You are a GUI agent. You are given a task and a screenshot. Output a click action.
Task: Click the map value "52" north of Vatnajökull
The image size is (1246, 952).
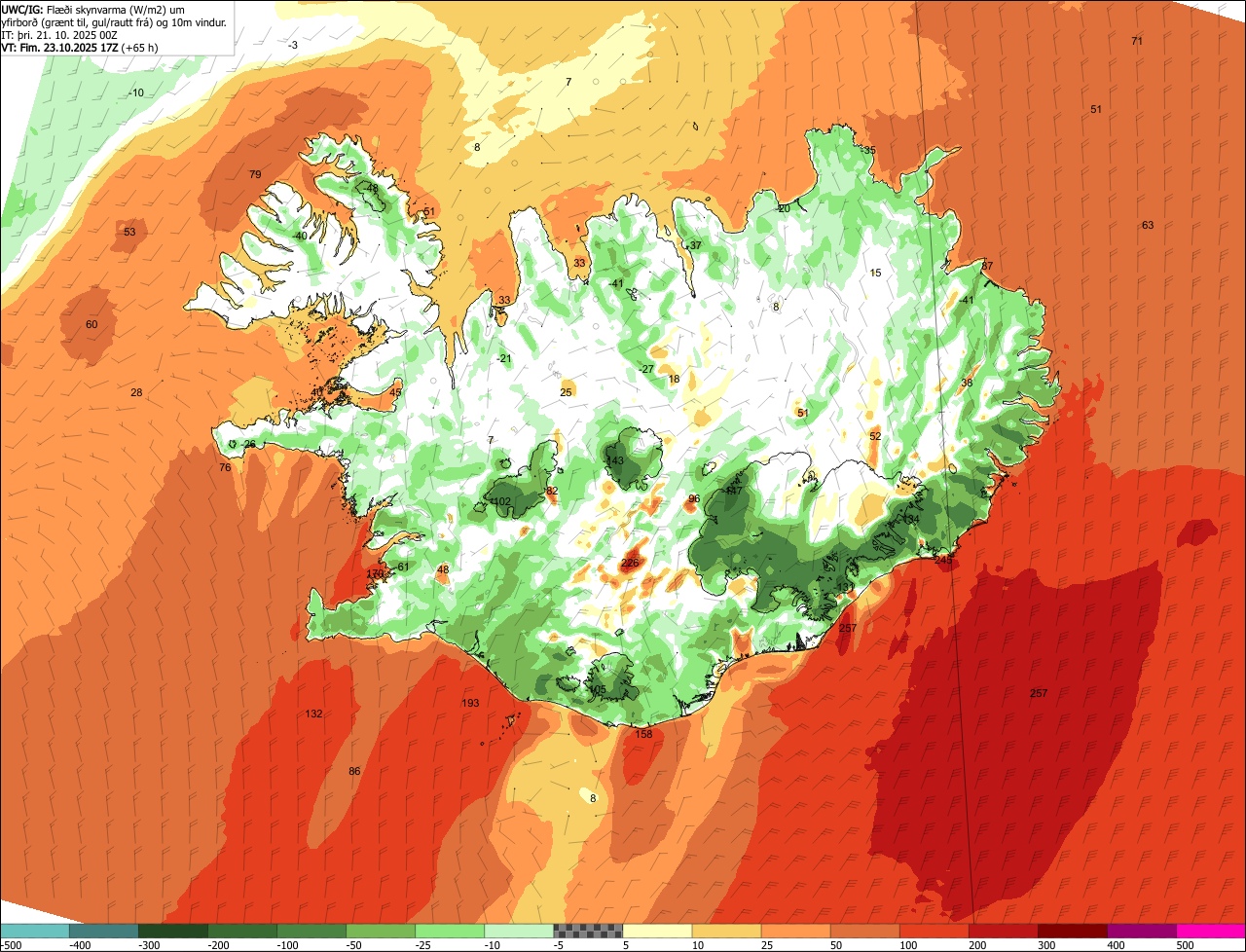[875, 437]
